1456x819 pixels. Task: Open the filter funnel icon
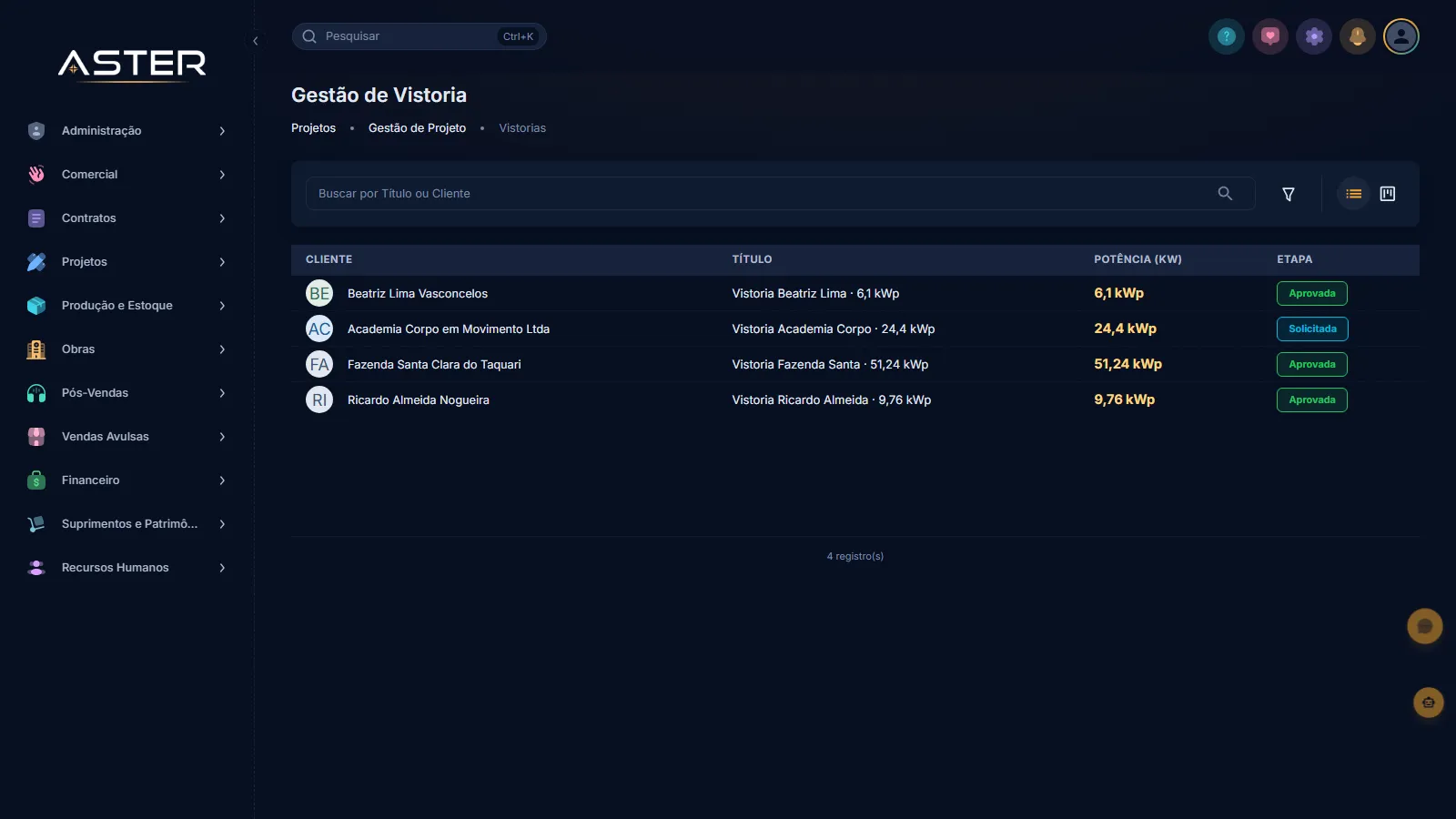click(x=1289, y=194)
